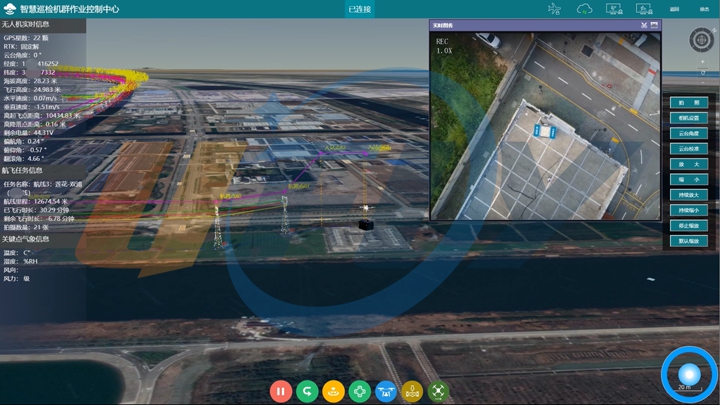The width and height of the screenshot is (720, 405).
Task: Click the glowing blue joystick circle
Action: click(x=689, y=374)
